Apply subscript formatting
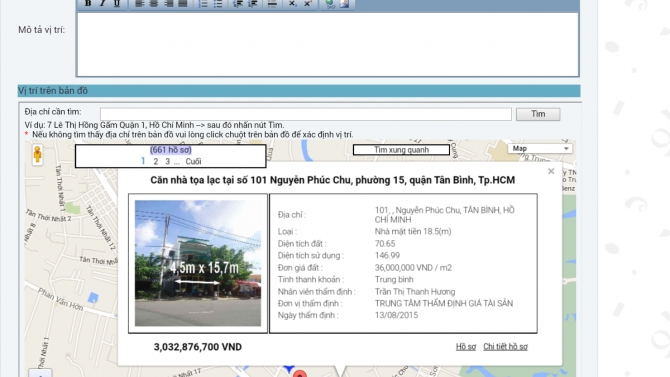This screenshot has width=670, height=377. (x=292, y=3)
